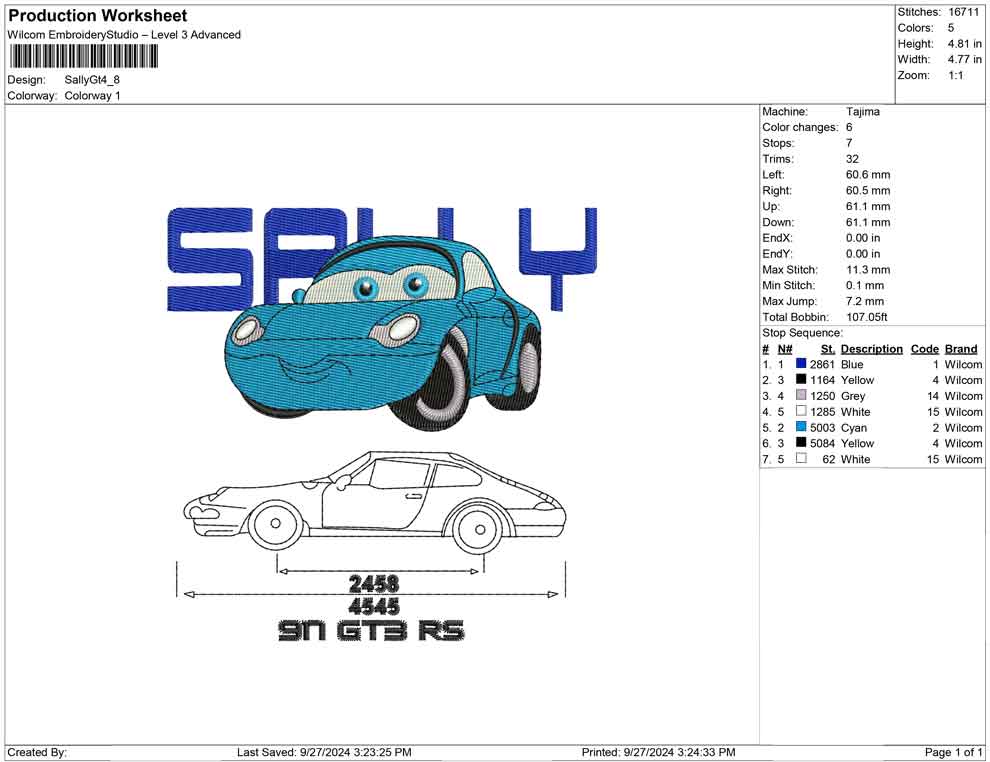Viewport: 990px width, 762px height.
Task: Click the 'Grey' description in stop 3
Action: [853, 396]
